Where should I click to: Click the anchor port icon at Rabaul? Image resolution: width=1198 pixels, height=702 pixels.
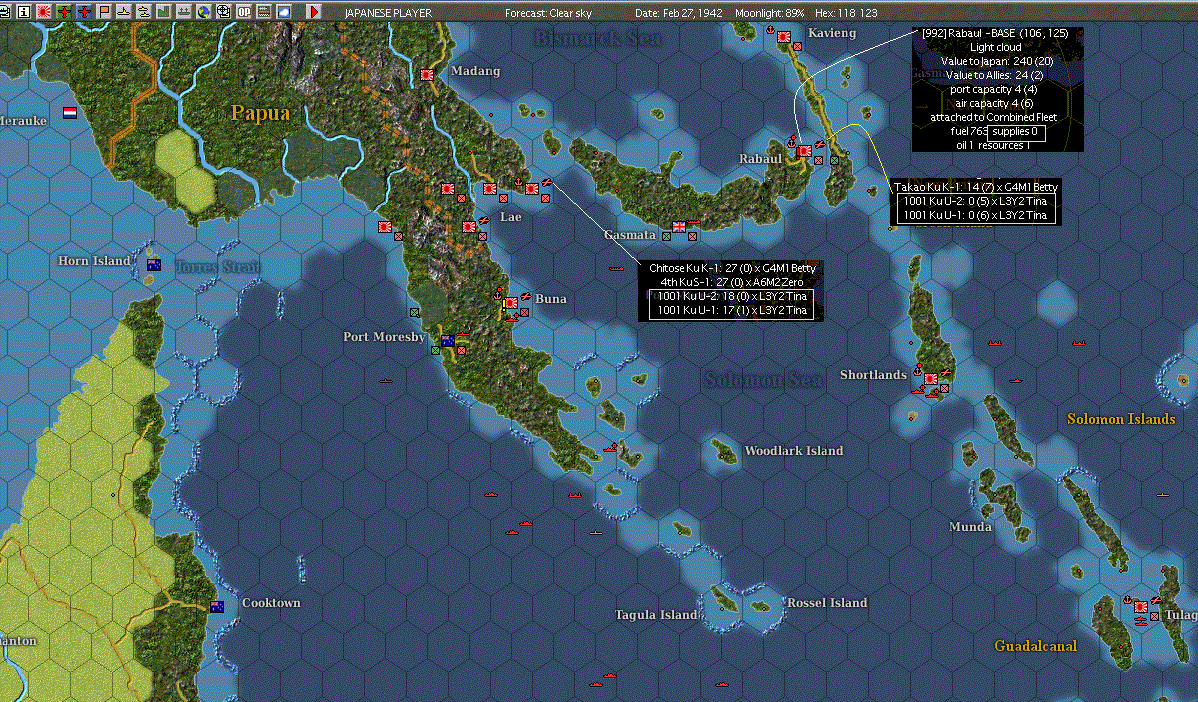pyautogui.click(x=792, y=142)
